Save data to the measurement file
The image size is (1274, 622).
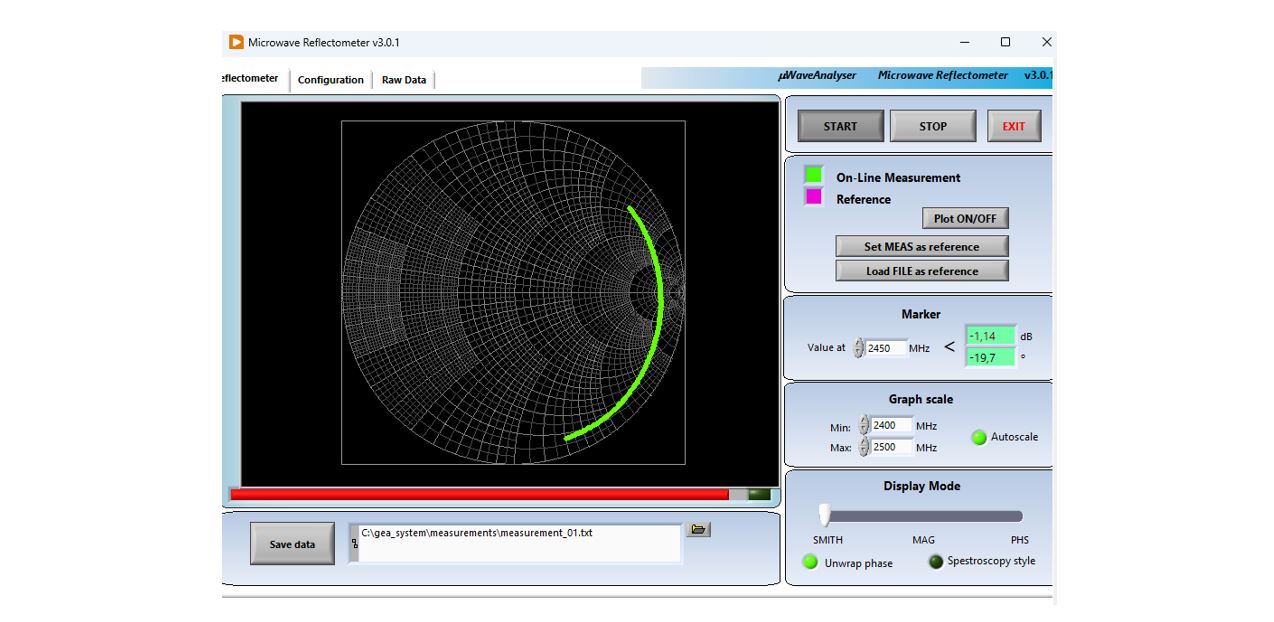pos(292,544)
